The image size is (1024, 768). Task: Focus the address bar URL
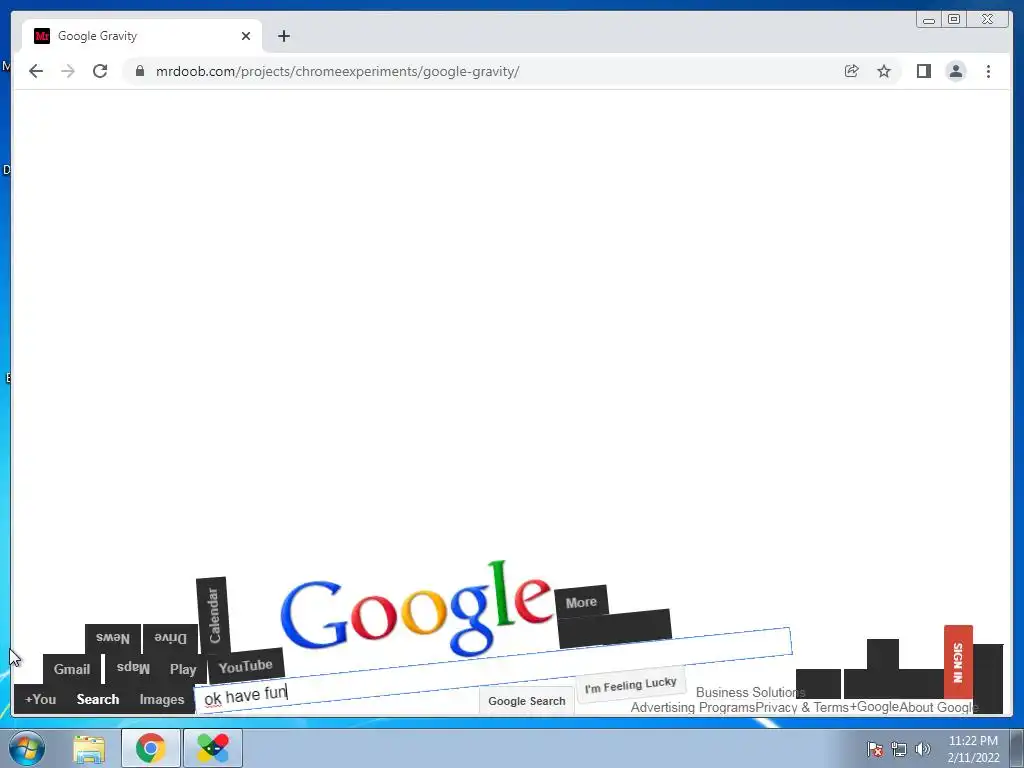coord(337,71)
